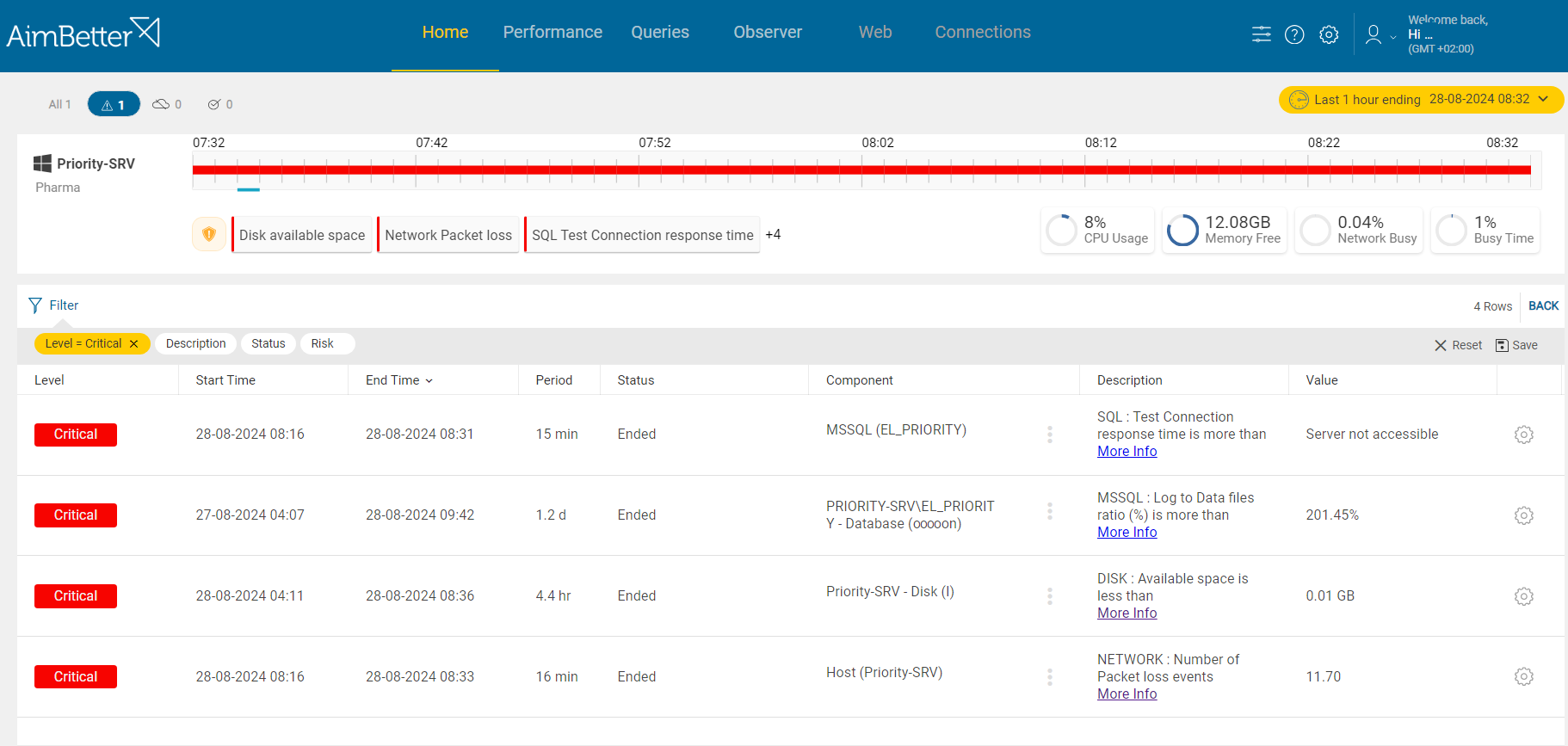
Task: Click the shield icon beside alert tags
Action: pos(209,234)
